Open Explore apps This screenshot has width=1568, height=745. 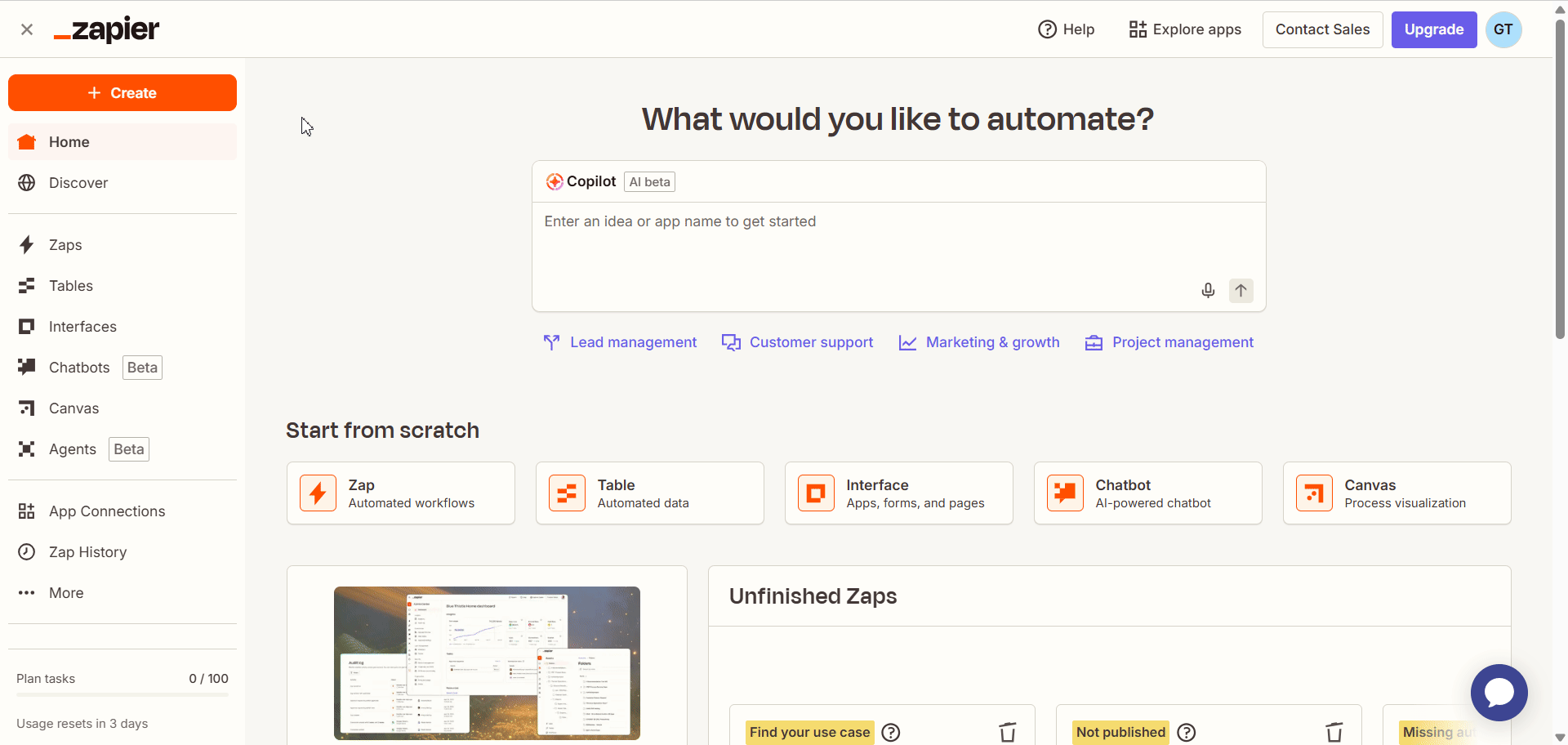[x=1185, y=29]
